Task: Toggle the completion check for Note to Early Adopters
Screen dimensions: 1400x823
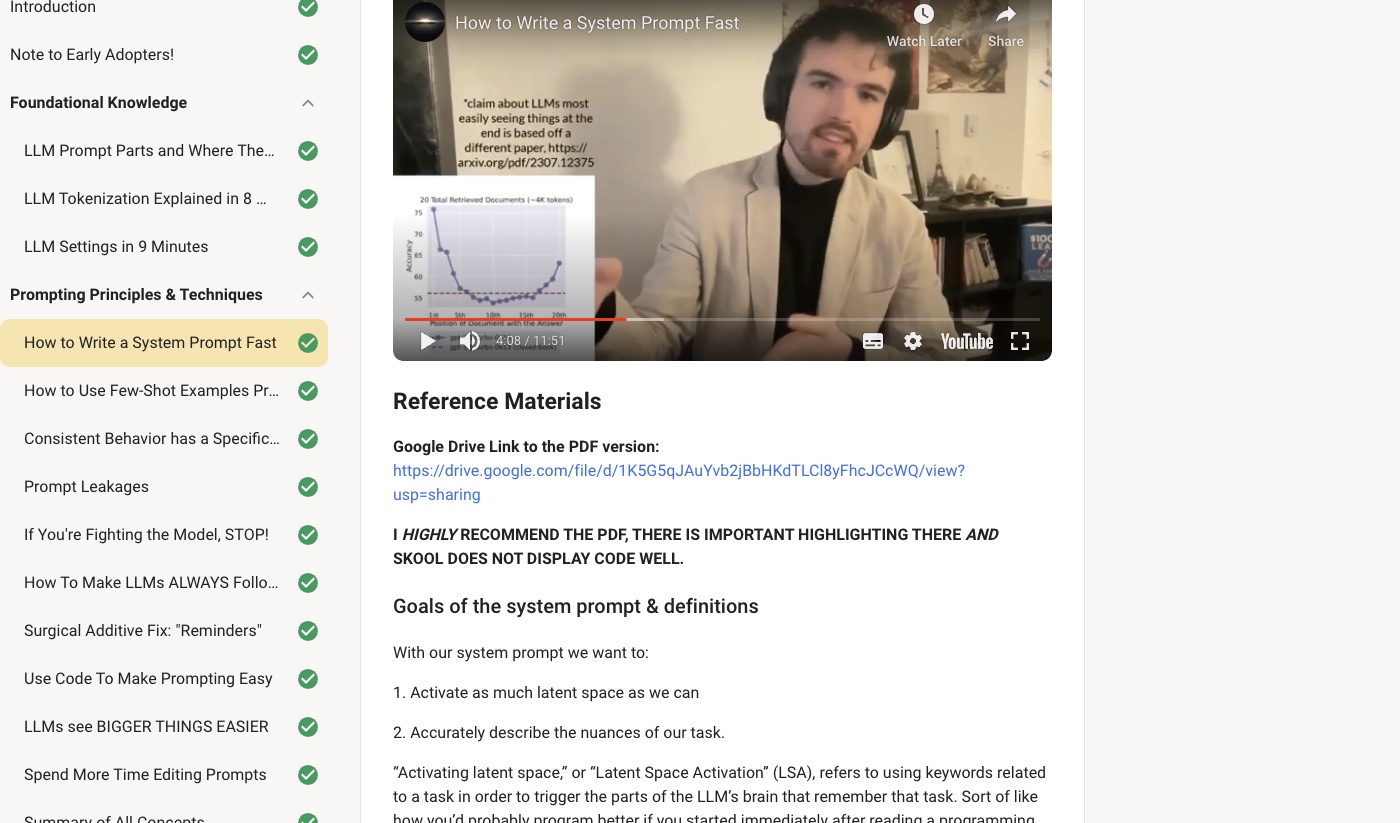Action: [x=308, y=55]
